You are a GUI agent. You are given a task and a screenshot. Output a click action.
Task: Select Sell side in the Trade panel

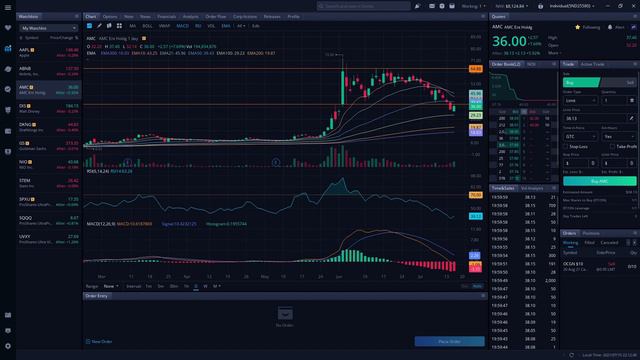point(619,82)
